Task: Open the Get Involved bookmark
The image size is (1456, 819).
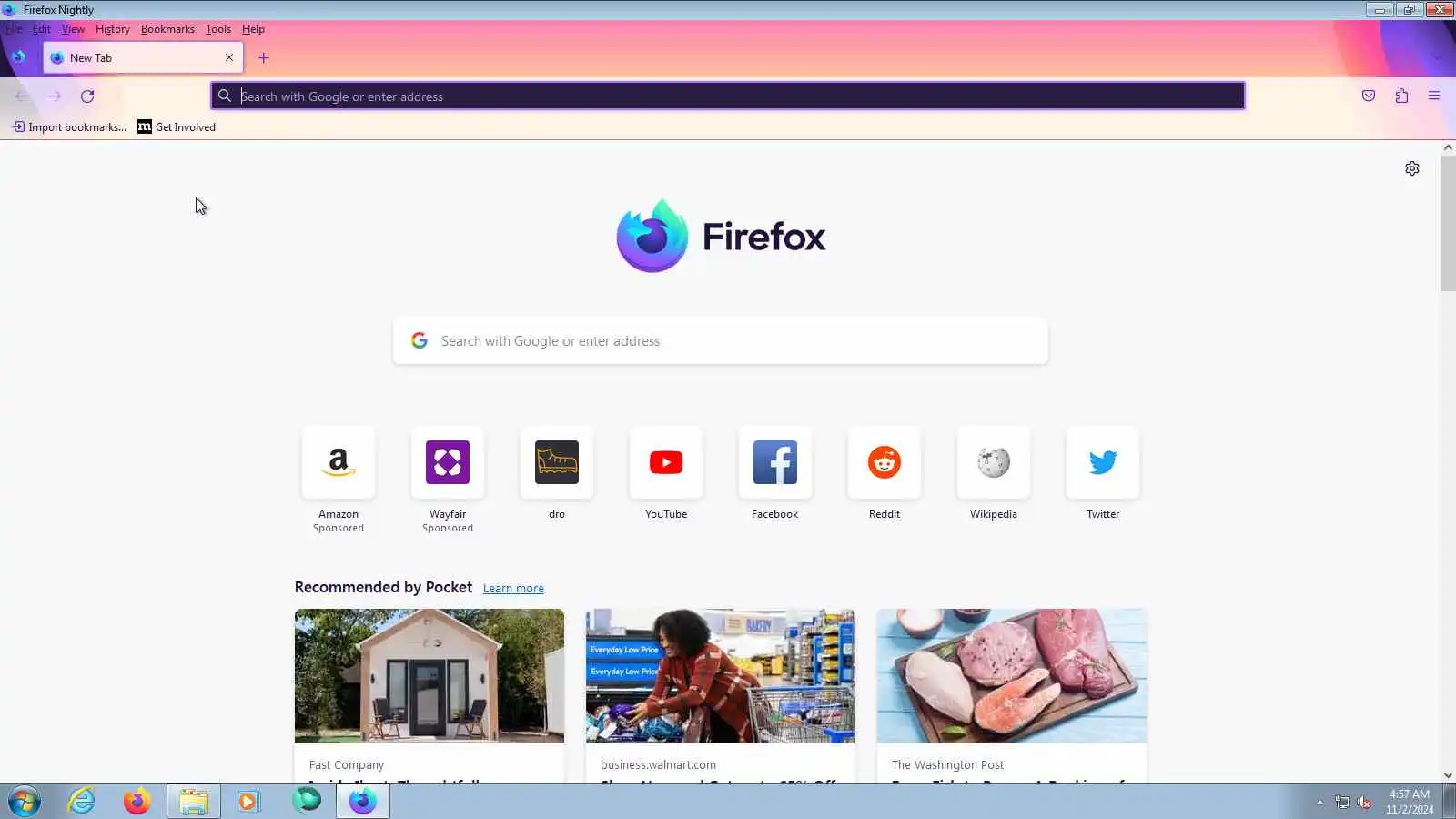Action: (177, 127)
